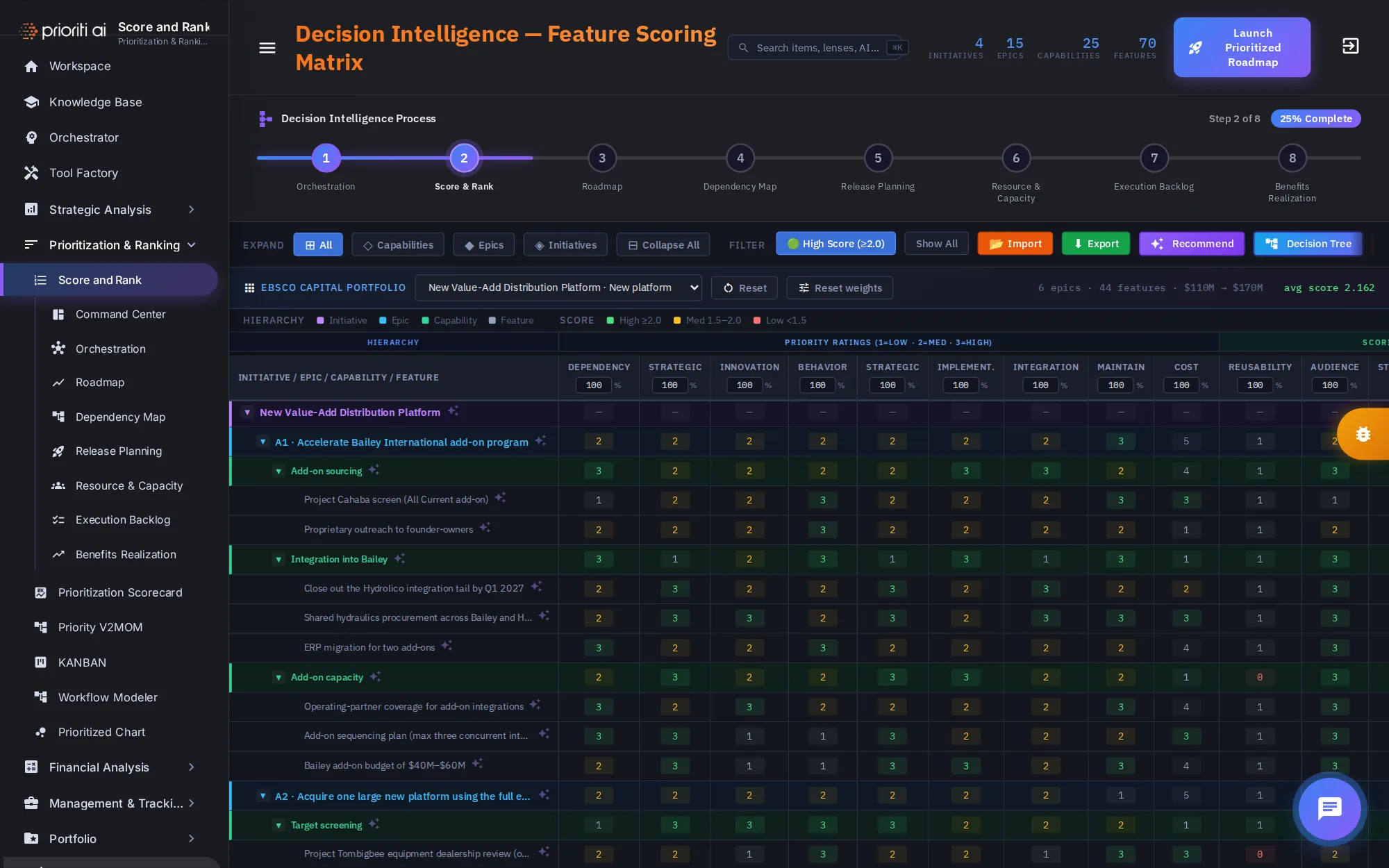
Task: Click the logout icon in header
Action: coord(1350,47)
